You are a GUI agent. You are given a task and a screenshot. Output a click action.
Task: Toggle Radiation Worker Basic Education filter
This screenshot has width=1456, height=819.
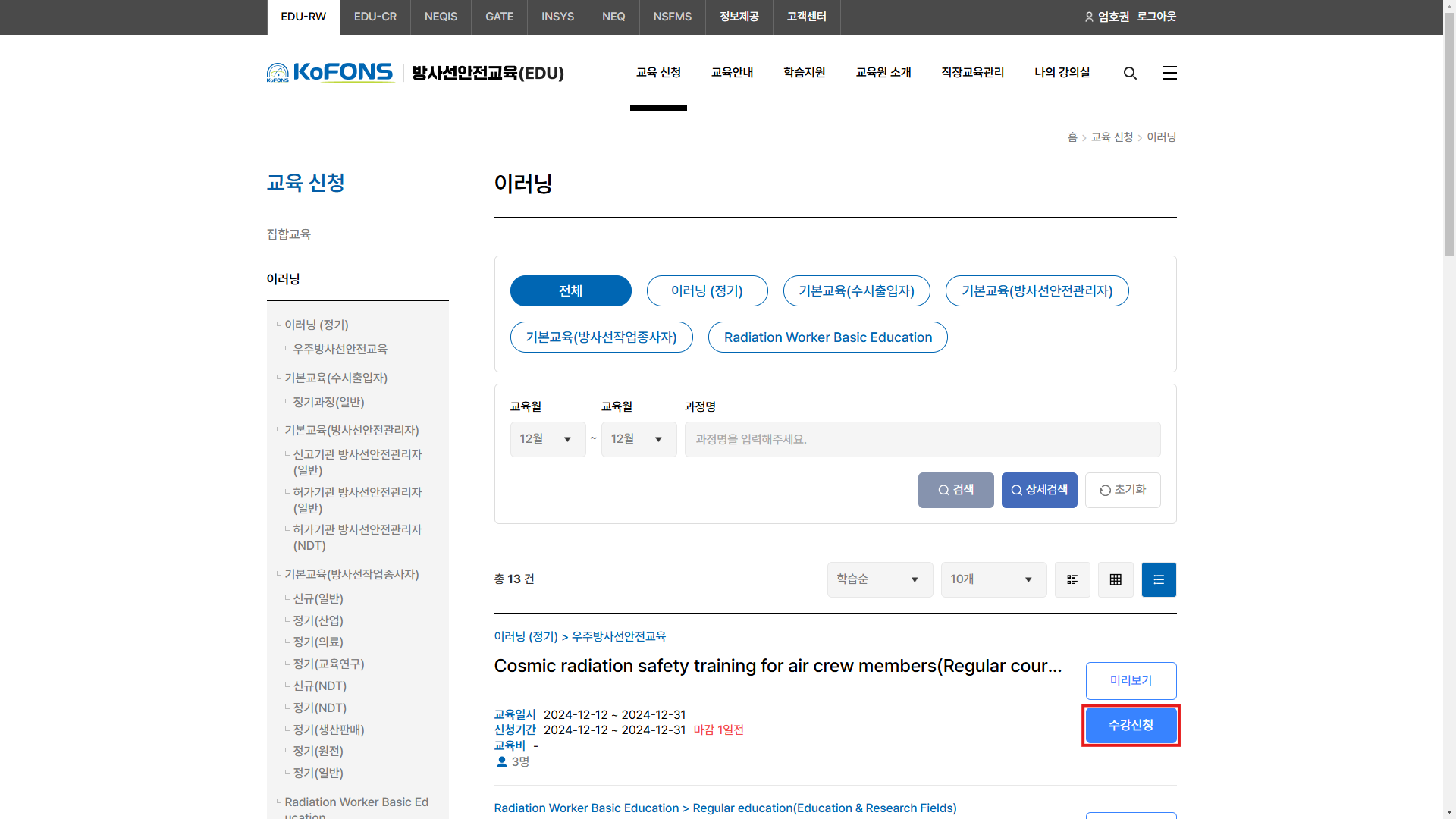coord(827,337)
